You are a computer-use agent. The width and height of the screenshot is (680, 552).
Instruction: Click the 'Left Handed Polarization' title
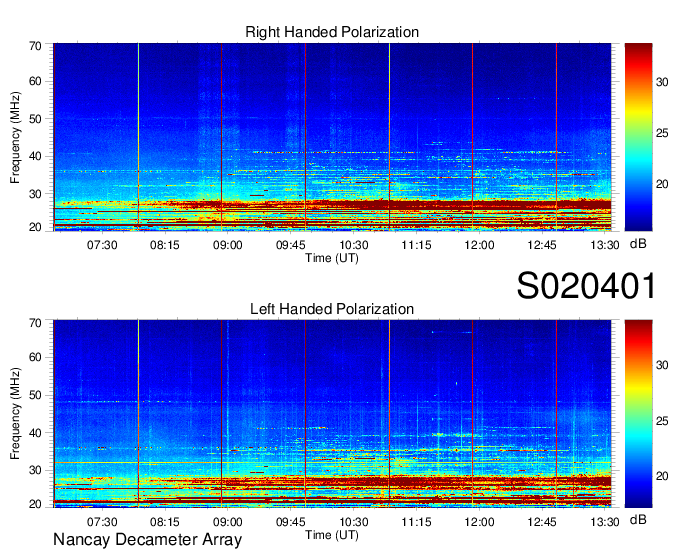click(x=332, y=309)
